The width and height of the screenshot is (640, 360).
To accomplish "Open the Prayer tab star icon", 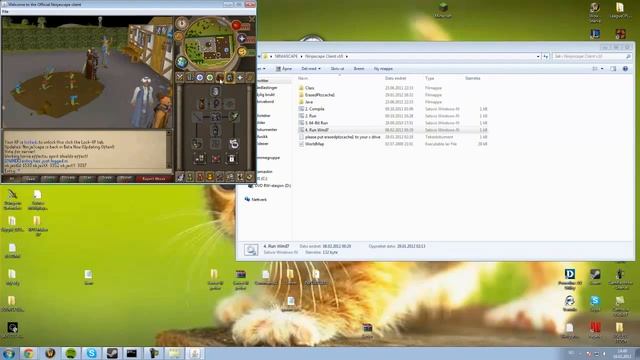I will [x=240, y=77].
